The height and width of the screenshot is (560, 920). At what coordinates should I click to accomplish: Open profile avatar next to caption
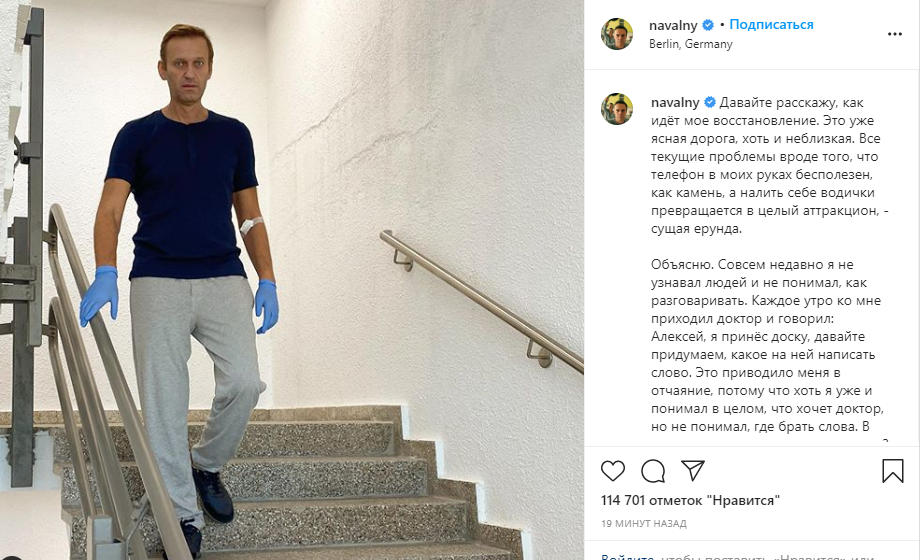coord(617,109)
